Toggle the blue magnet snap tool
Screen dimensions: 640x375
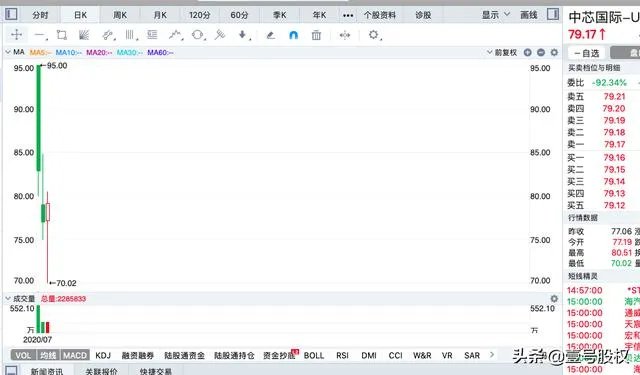(293, 36)
